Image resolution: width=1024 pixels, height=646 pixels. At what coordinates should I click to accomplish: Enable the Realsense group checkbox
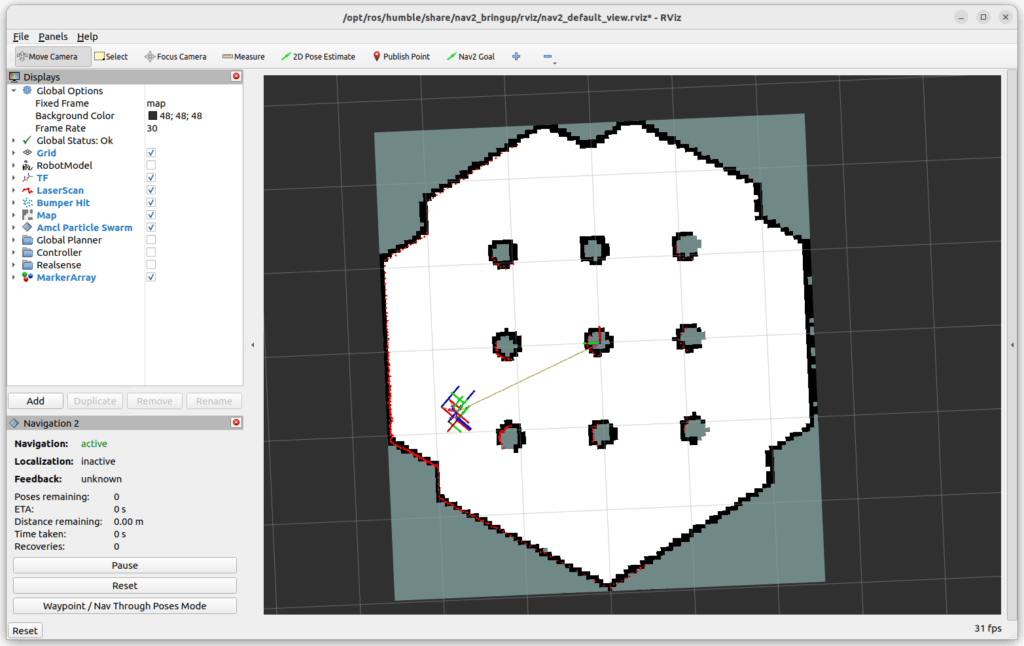point(151,265)
